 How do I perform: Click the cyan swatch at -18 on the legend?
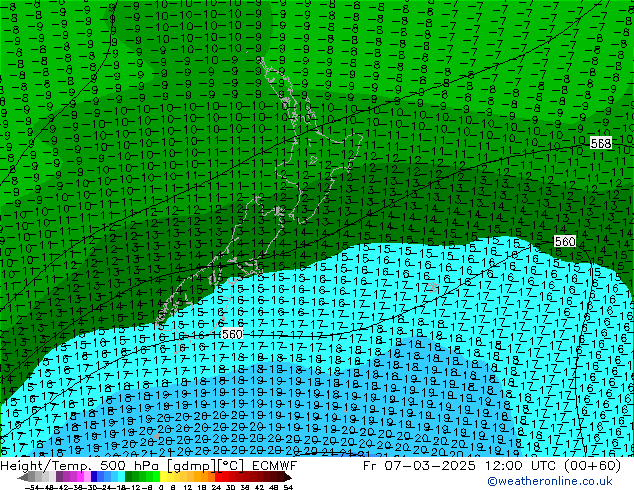pyautogui.click(x=121, y=476)
